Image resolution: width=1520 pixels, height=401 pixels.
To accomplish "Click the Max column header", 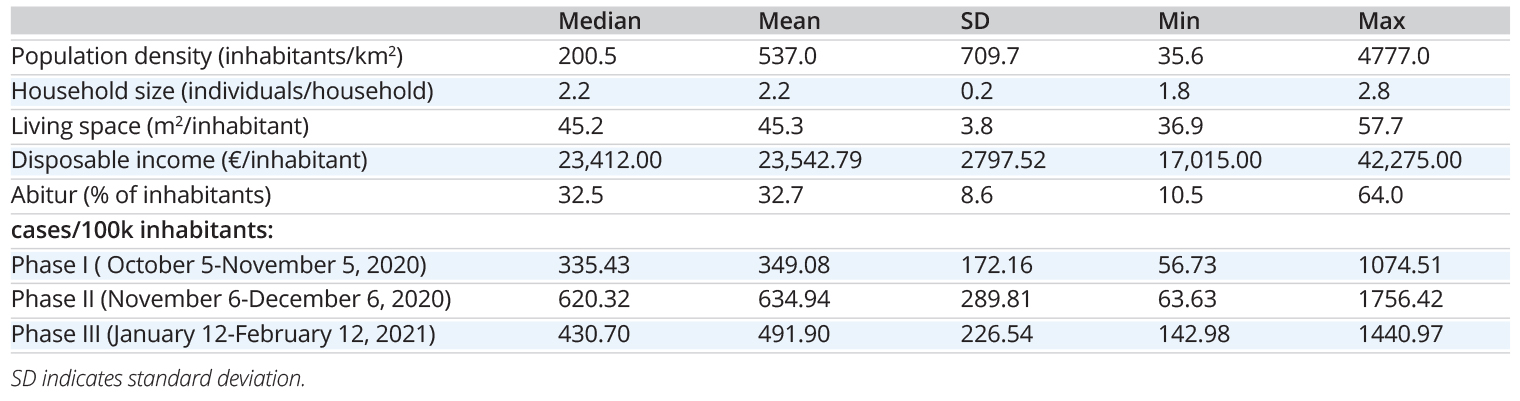I will coord(1380,21).
